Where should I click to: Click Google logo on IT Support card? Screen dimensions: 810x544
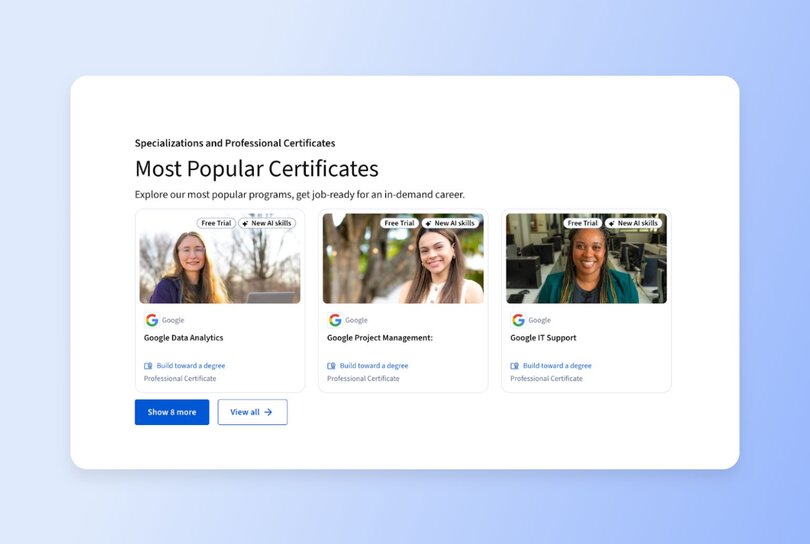(x=518, y=320)
